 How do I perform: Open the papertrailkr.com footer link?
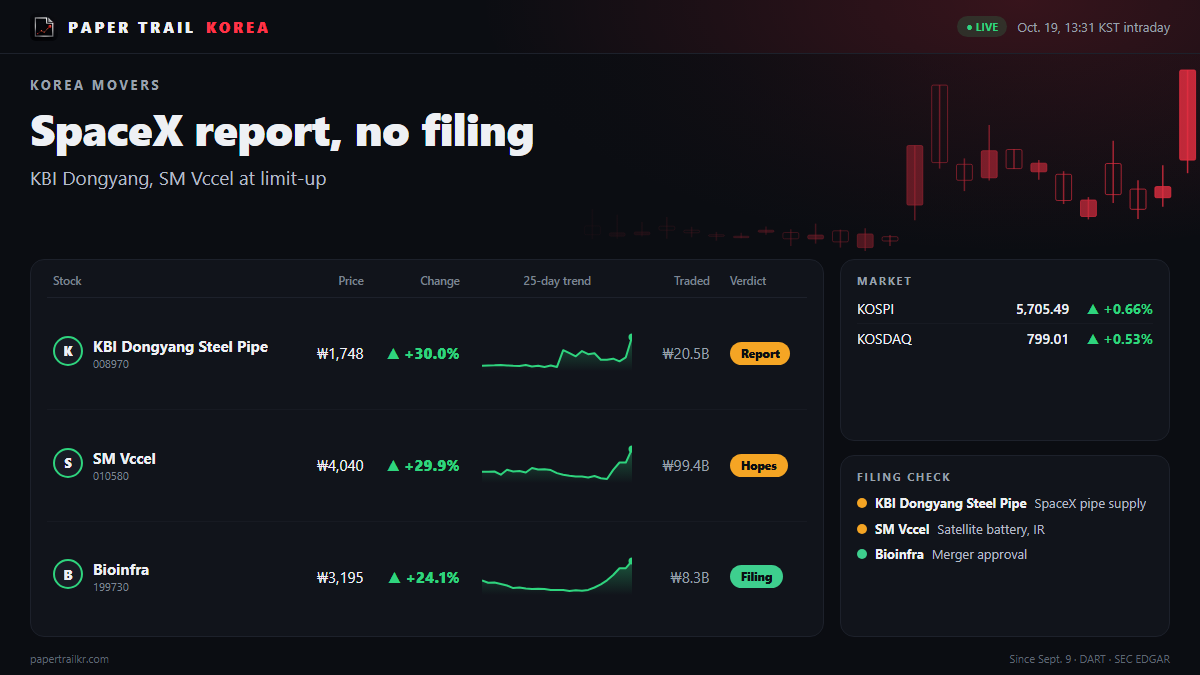70,659
